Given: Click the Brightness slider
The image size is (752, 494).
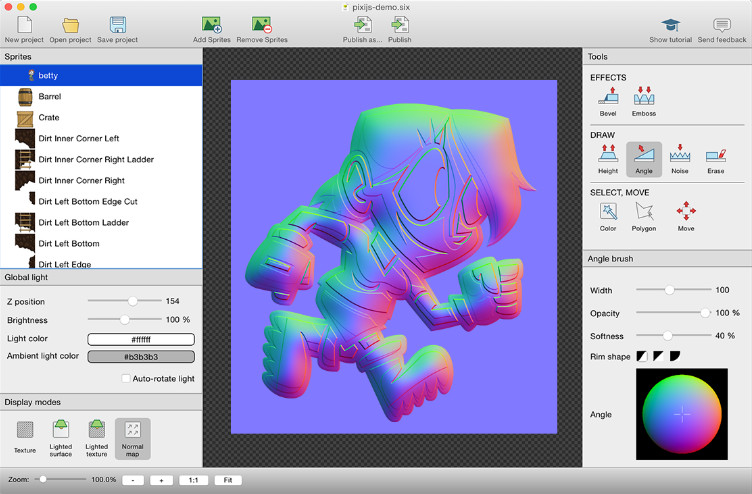Looking at the screenshot, I should [125, 319].
